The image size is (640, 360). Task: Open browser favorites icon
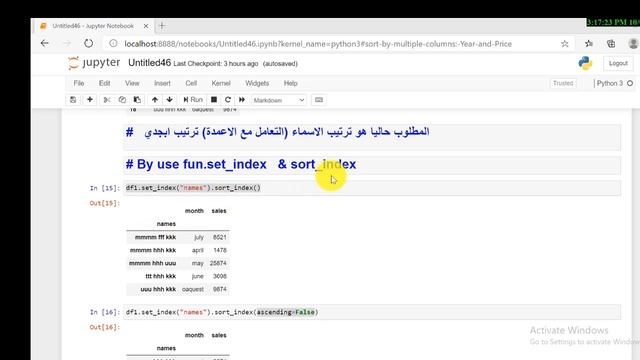point(589,44)
